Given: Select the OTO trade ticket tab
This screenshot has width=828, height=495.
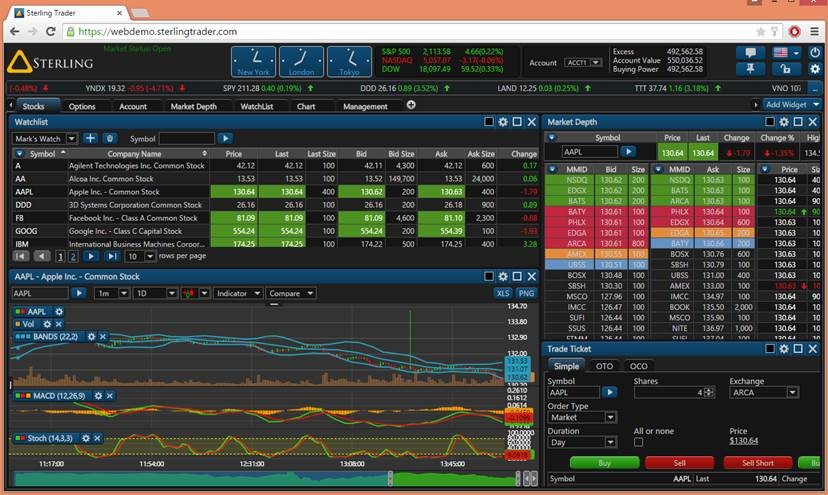Looking at the screenshot, I should (604, 366).
